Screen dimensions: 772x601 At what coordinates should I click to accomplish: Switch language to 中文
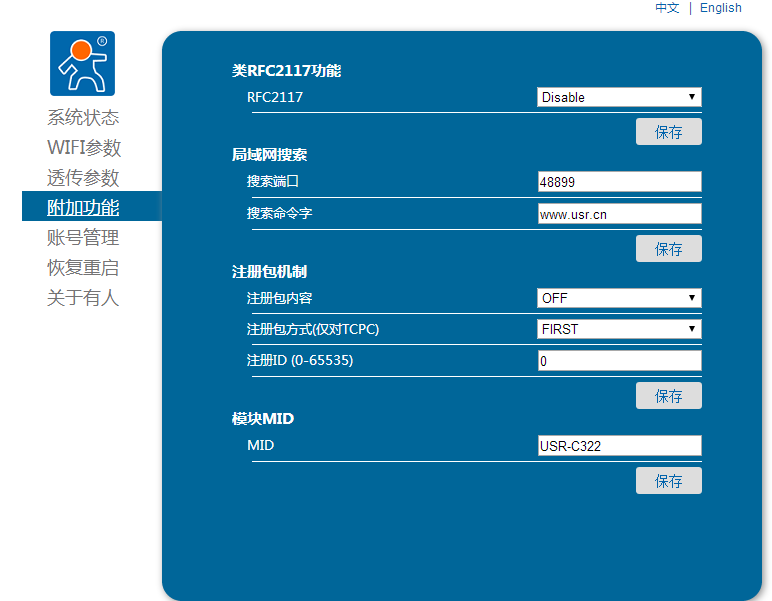[667, 8]
